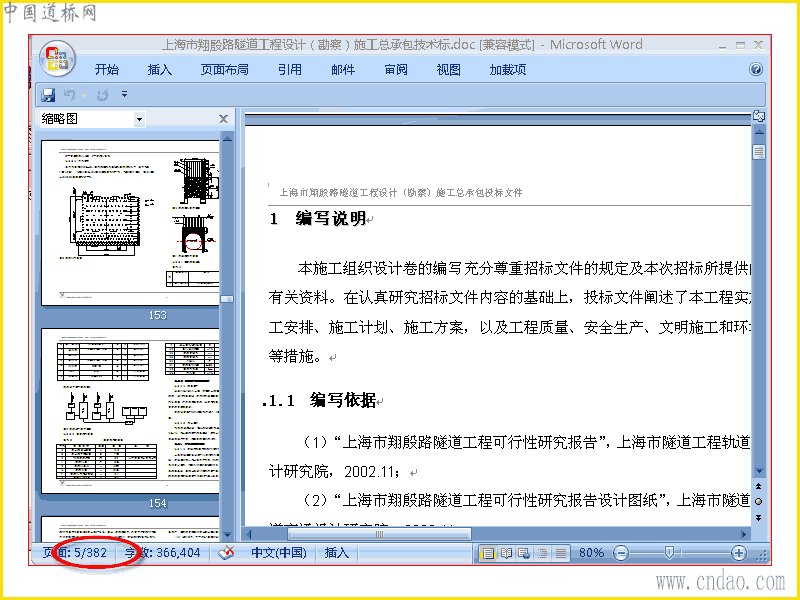Open the 页面布局 ribbon tab
Screen dimensions: 800x600
point(224,69)
